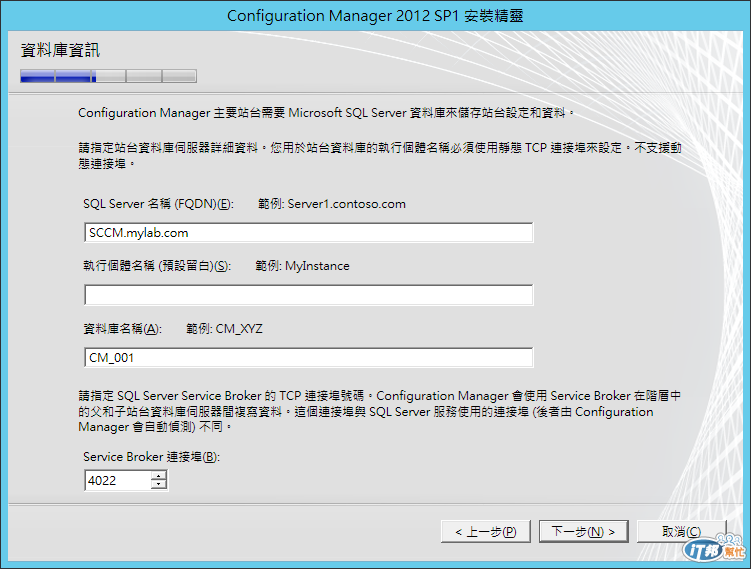
Task: Click the example text 'CM_XYZ'
Action: click(239, 329)
